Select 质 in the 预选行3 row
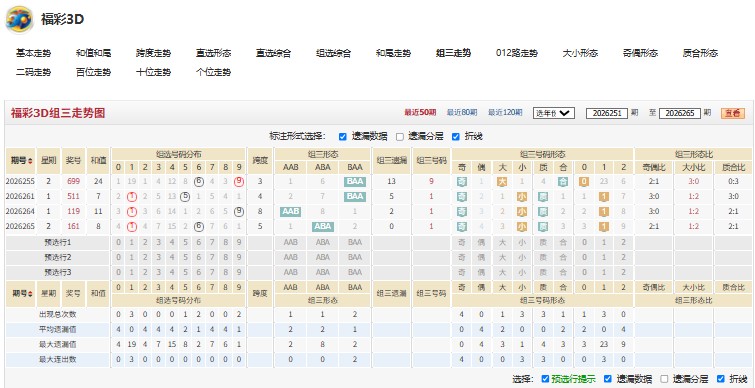This screenshot has width=755, height=388. tap(543, 272)
